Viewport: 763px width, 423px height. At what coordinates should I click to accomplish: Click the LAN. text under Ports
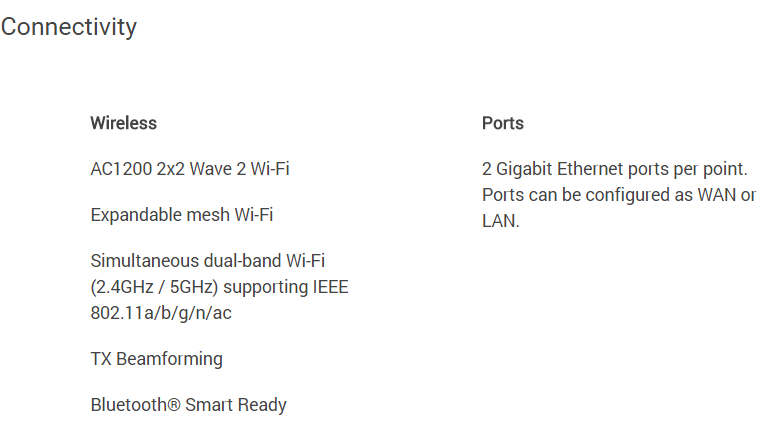pos(501,221)
